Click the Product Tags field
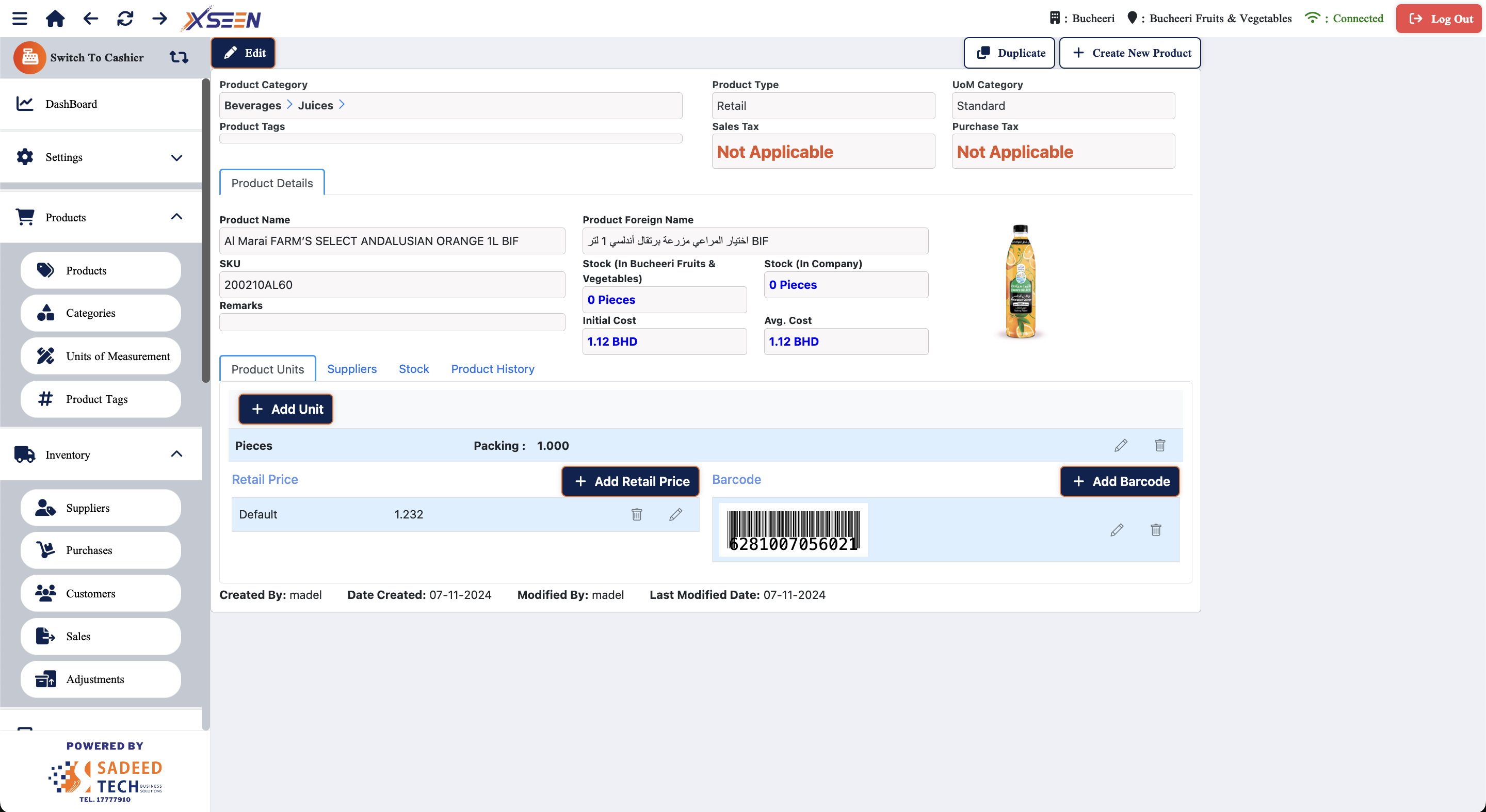The width and height of the screenshot is (1486, 812). tap(451, 138)
